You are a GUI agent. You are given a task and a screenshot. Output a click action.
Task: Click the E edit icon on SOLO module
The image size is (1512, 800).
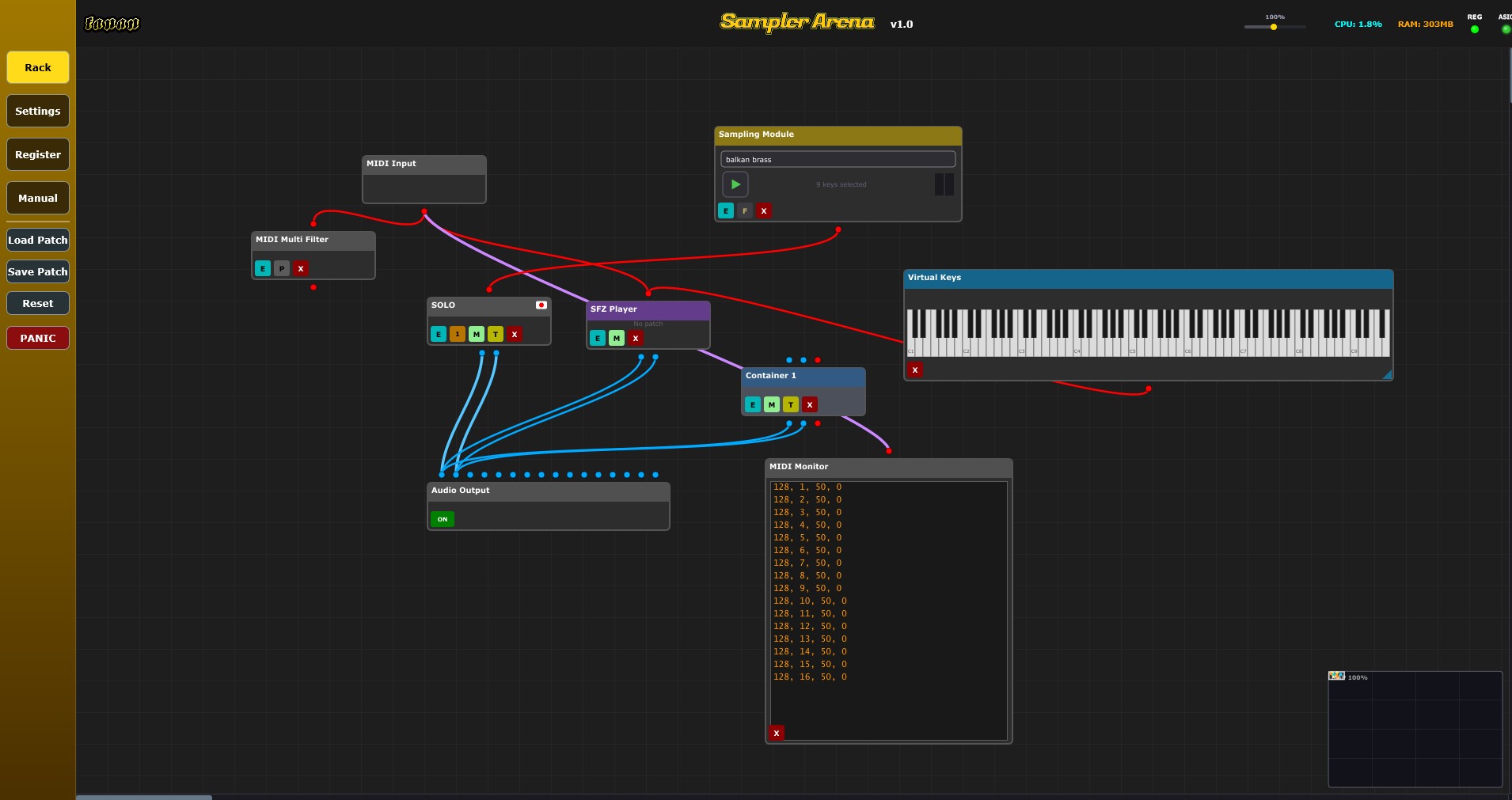(439, 334)
